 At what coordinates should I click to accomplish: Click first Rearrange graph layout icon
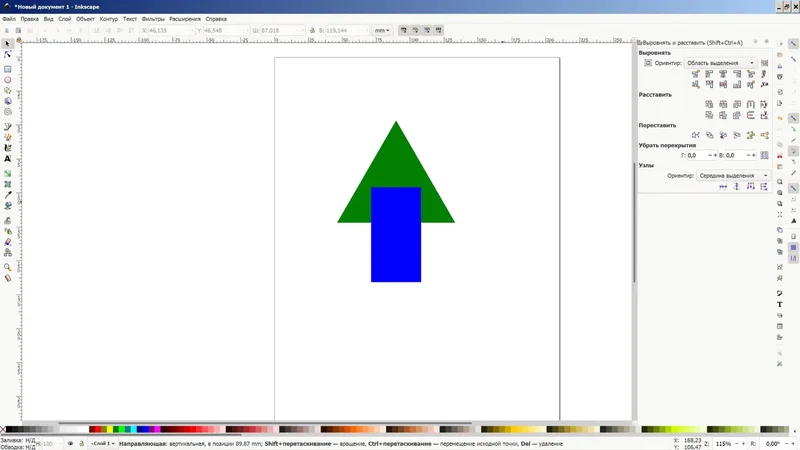click(695, 135)
